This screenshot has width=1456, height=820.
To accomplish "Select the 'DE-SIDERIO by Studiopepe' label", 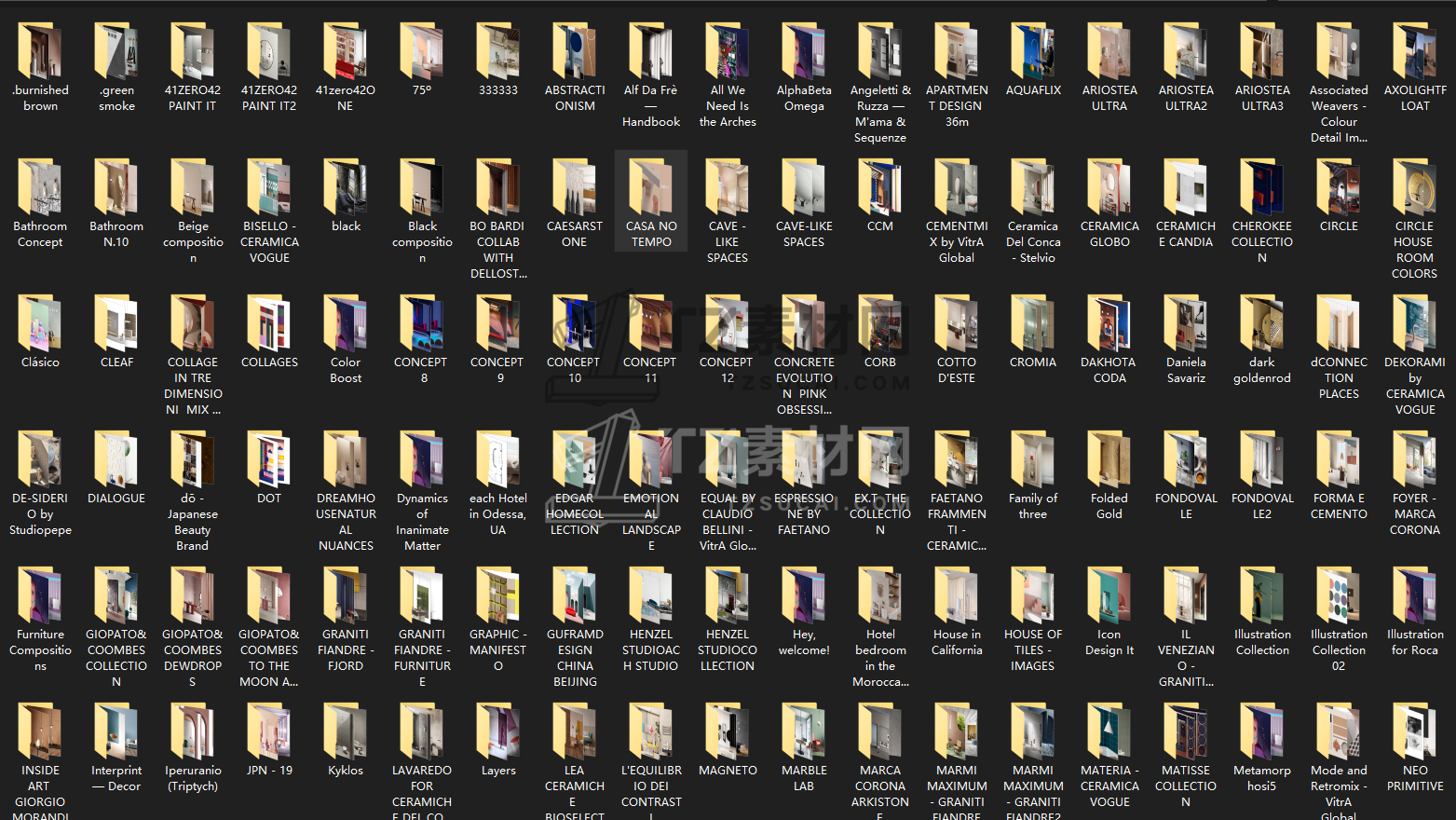I will pyautogui.click(x=40, y=514).
